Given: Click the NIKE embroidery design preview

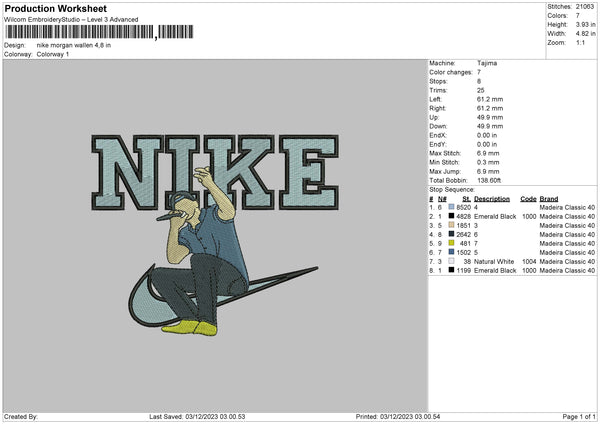Looking at the screenshot, I should [215, 235].
